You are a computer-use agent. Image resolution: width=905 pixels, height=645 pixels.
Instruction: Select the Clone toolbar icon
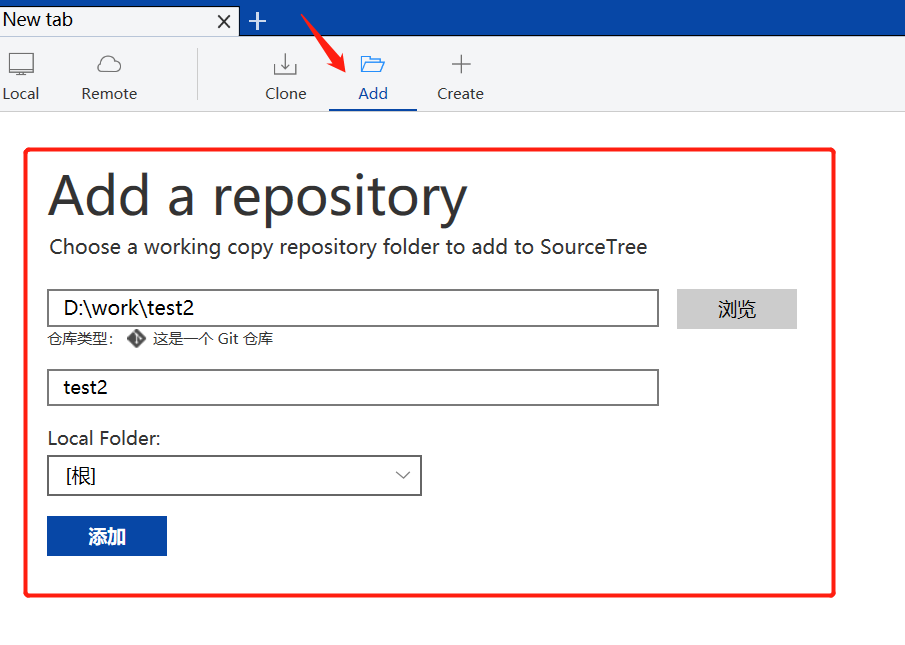click(285, 64)
